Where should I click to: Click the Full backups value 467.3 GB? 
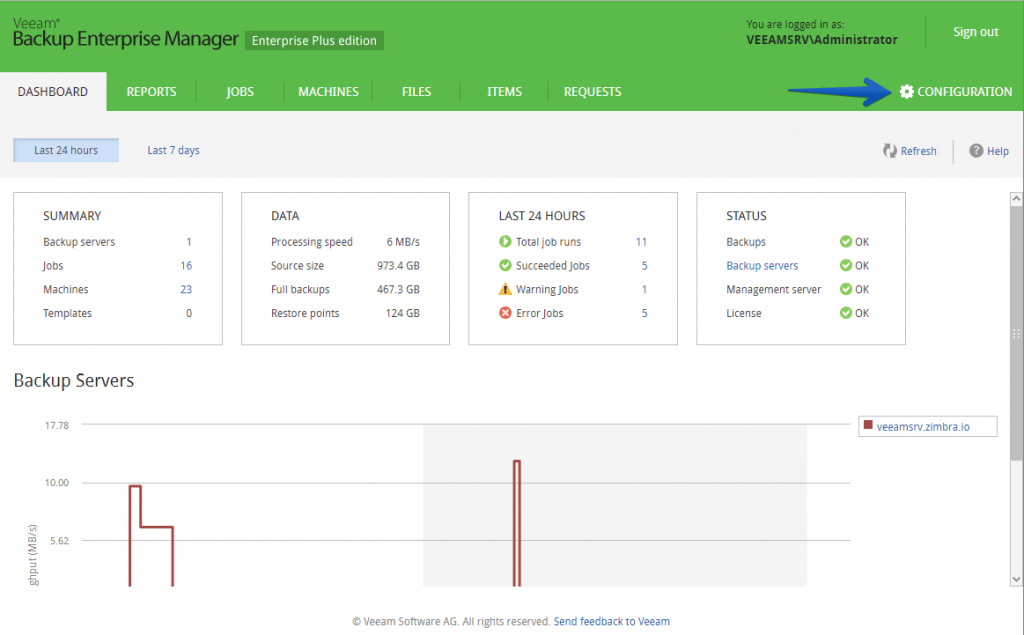pos(398,289)
